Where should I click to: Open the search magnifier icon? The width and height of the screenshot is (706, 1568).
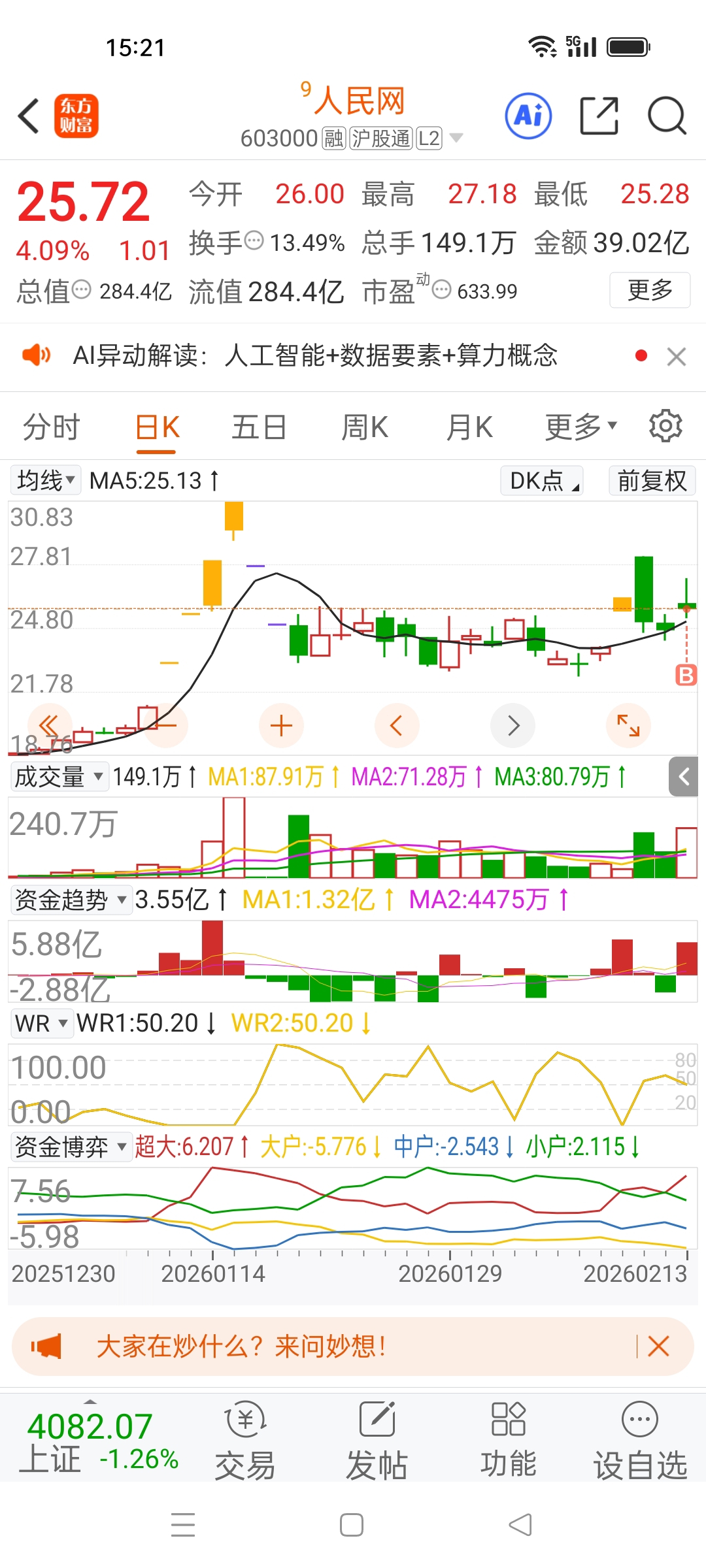pos(667,116)
